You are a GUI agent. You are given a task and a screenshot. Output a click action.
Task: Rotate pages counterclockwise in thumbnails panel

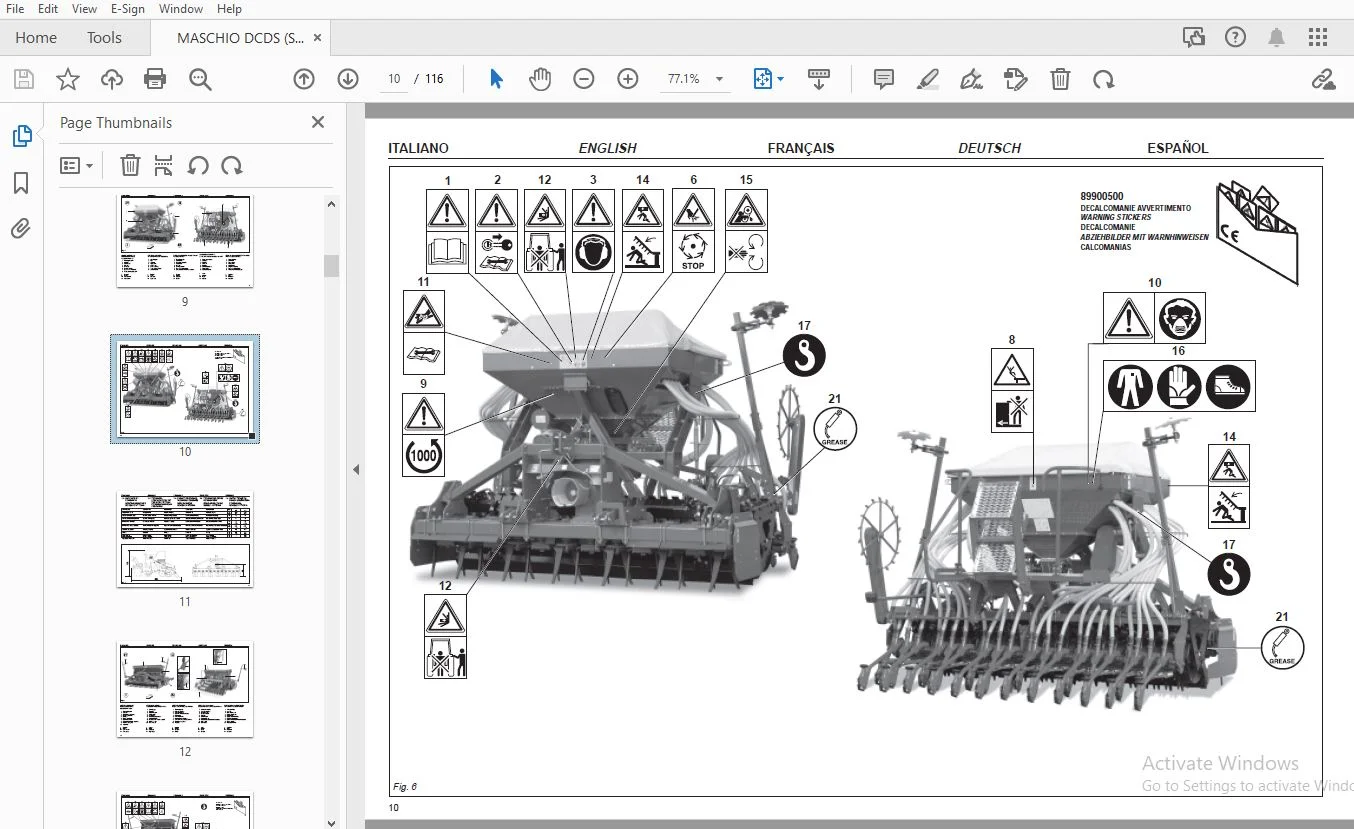click(x=198, y=166)
